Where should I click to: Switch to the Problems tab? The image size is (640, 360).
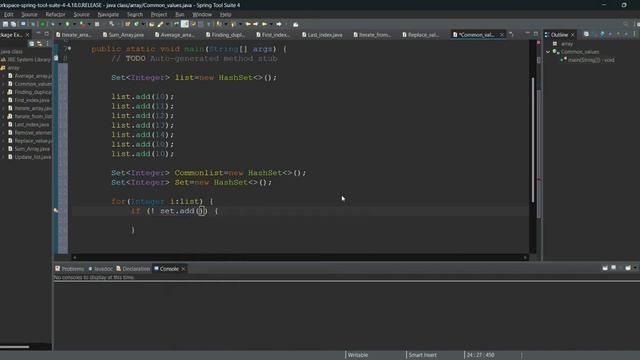click(69, 269)
